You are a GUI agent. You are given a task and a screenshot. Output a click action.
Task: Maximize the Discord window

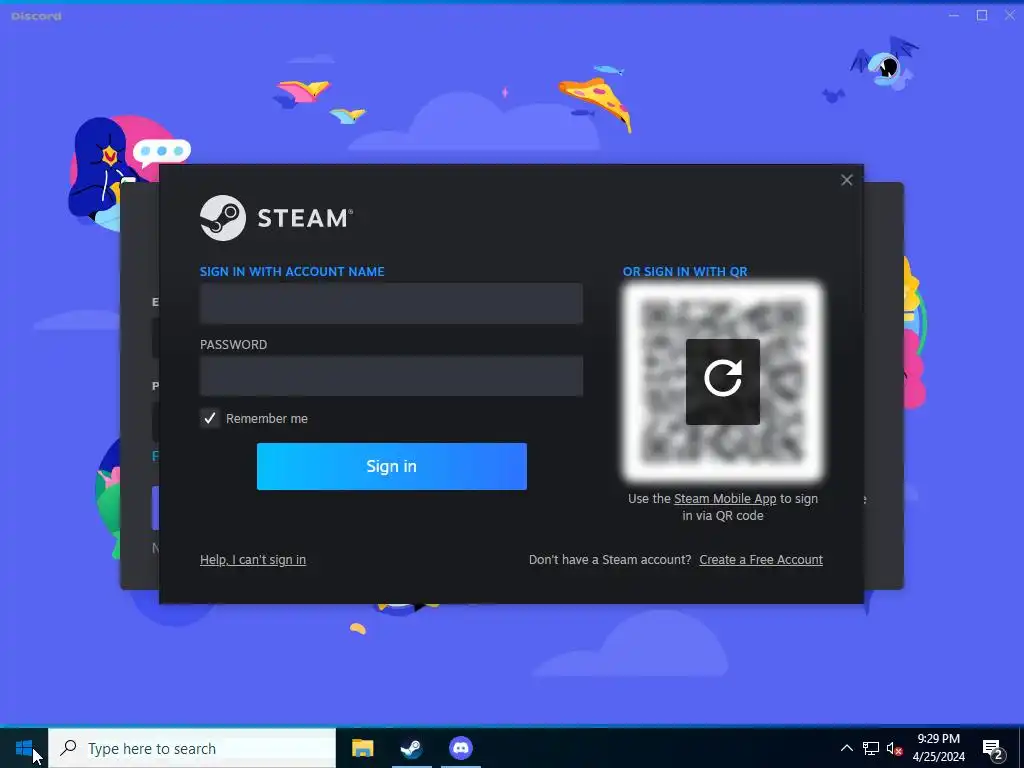982,15
